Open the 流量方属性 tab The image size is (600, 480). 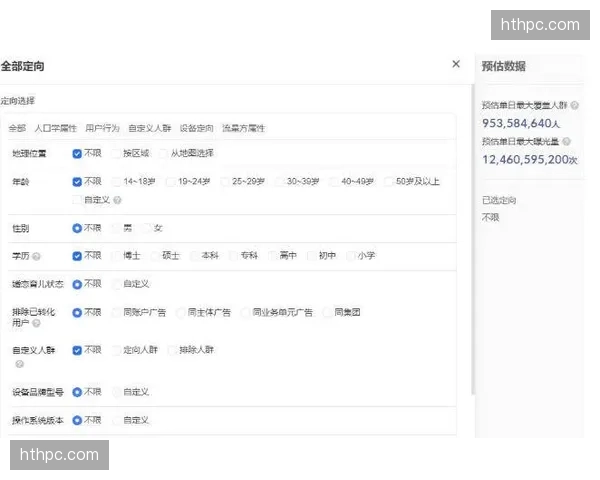tap(243, 128)
